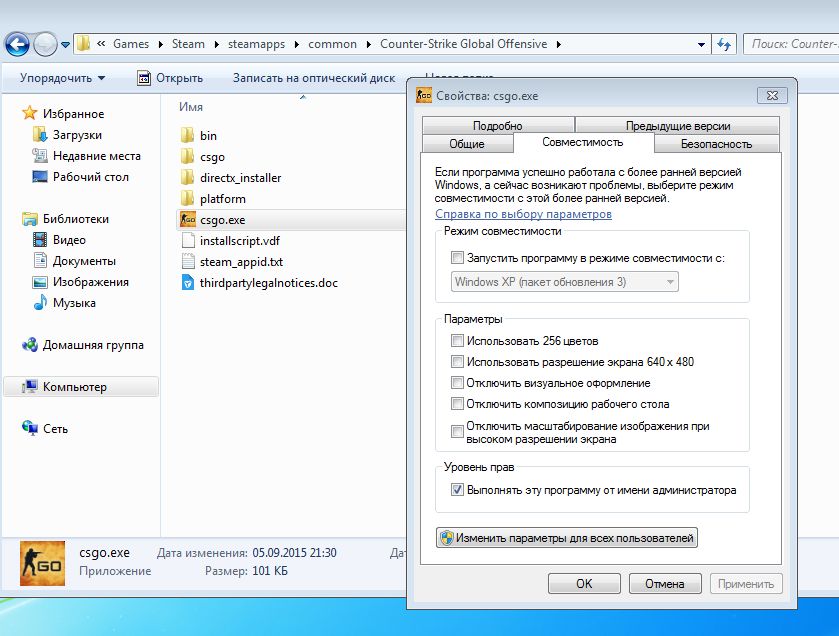Expand the Упорядочить menu dropdown
This screenshot has height=636, width=839.
63,78
